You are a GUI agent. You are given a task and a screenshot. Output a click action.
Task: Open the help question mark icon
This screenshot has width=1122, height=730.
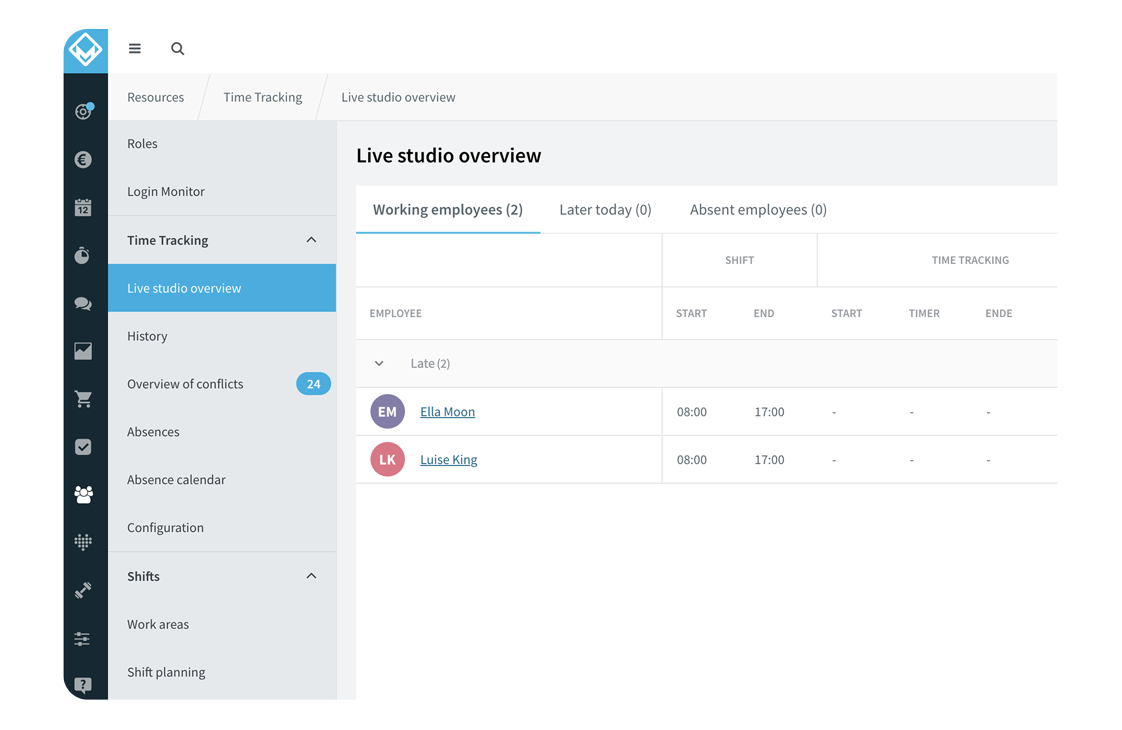[x=85, y=685]
